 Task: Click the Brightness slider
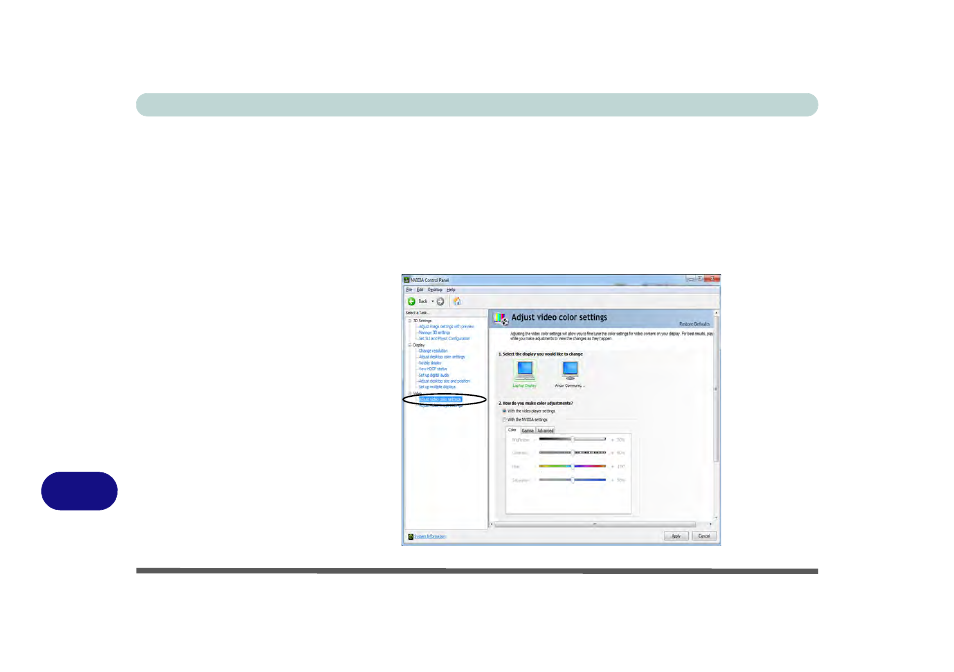tap(573, 439)
